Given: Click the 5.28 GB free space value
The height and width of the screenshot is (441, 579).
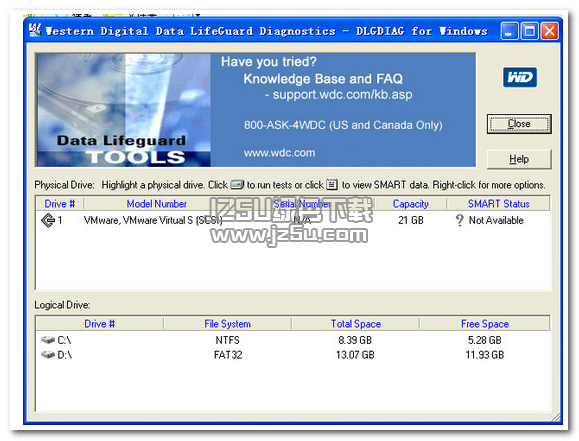Looking at the screenshot, I should (484, 340).
